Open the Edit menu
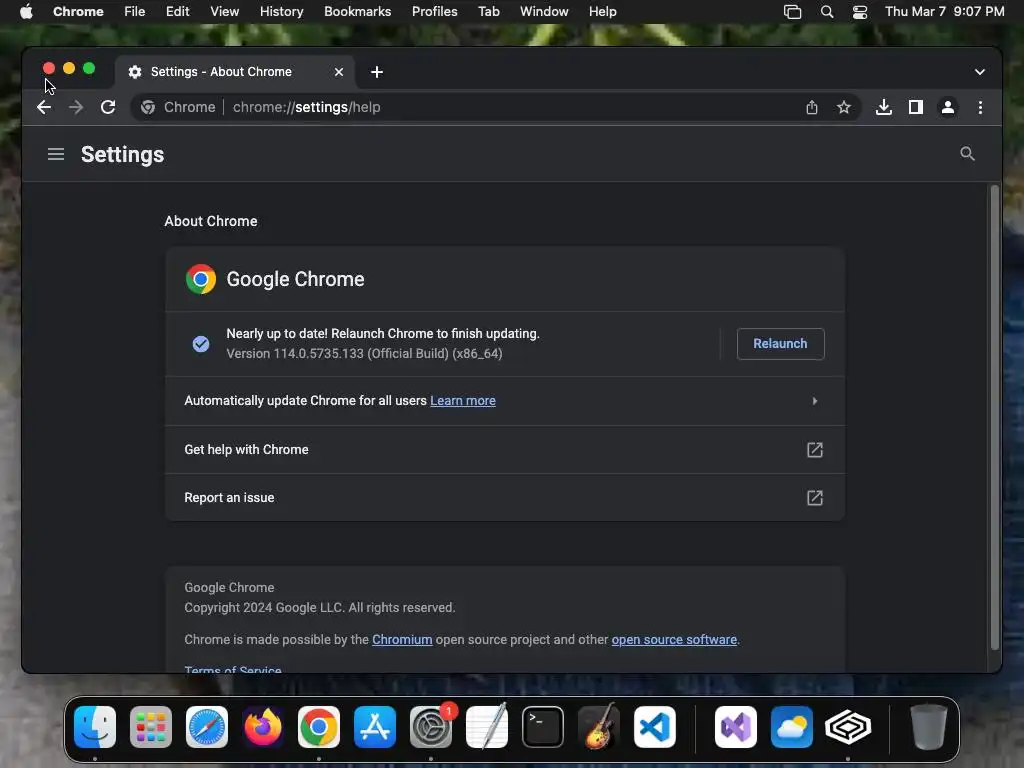Image resolution: width=1024 pixels, height=768 pixels. point(177,12)
